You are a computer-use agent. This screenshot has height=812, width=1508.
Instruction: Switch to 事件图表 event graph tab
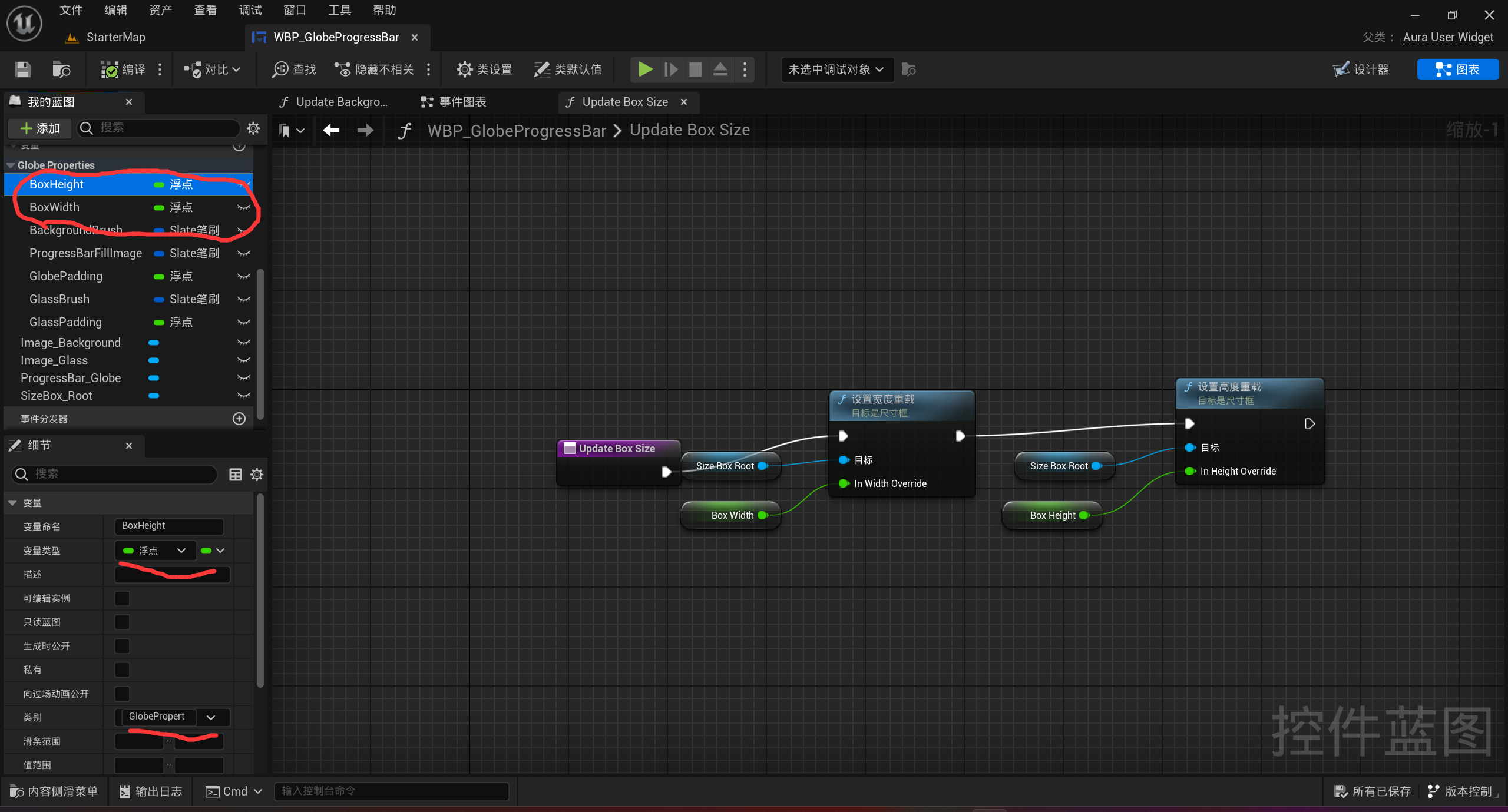pos(454,102)
